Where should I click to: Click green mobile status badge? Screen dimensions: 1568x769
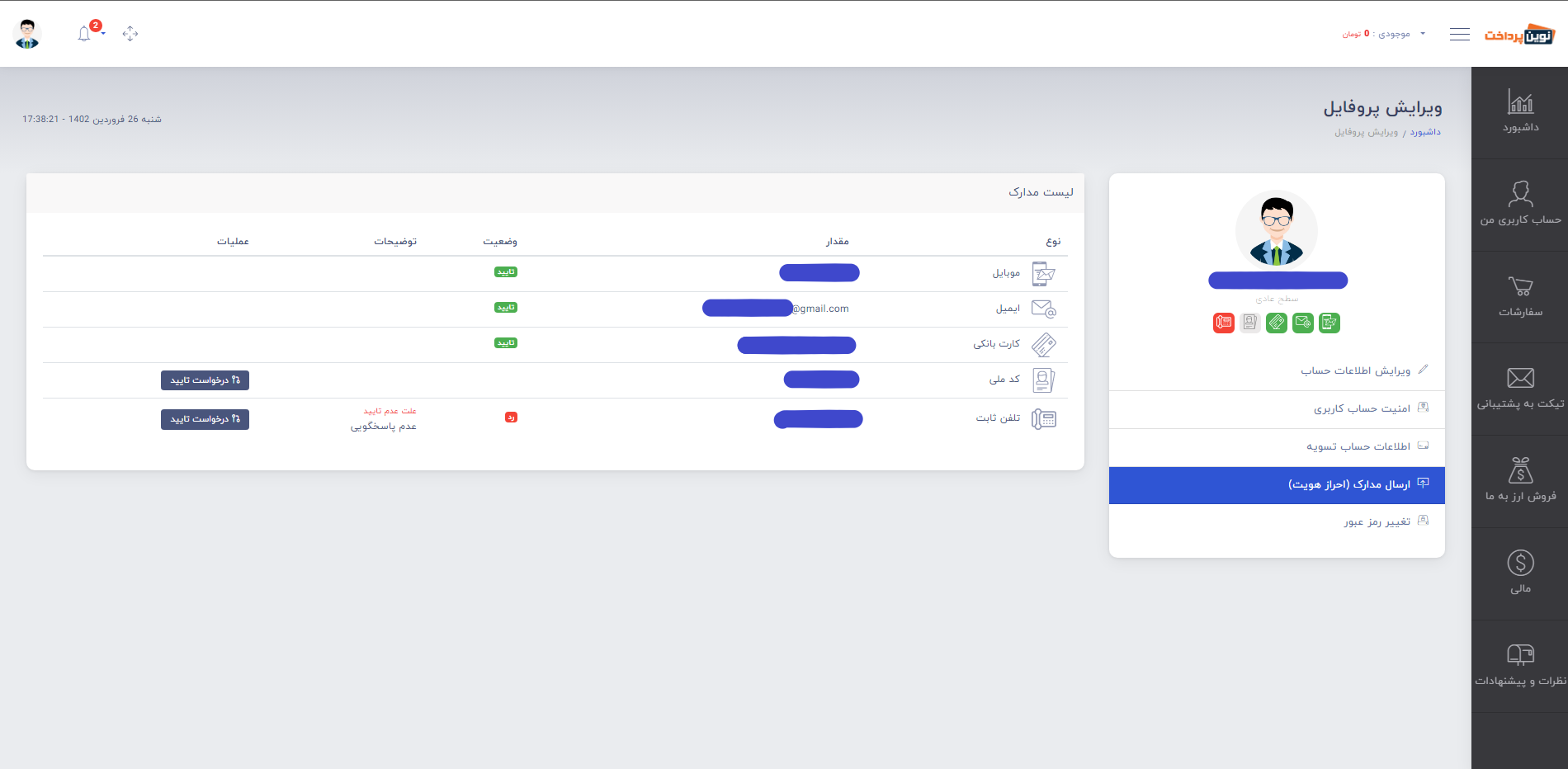[1329, 323]
